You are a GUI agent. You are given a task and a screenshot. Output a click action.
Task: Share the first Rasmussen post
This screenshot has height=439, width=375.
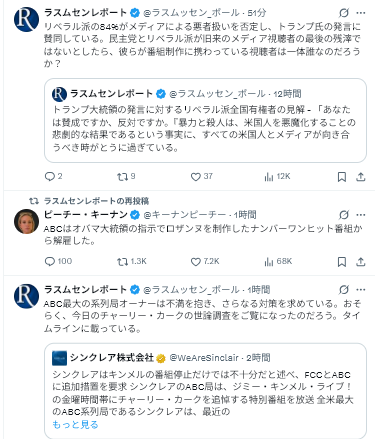[x=361, y=177]
